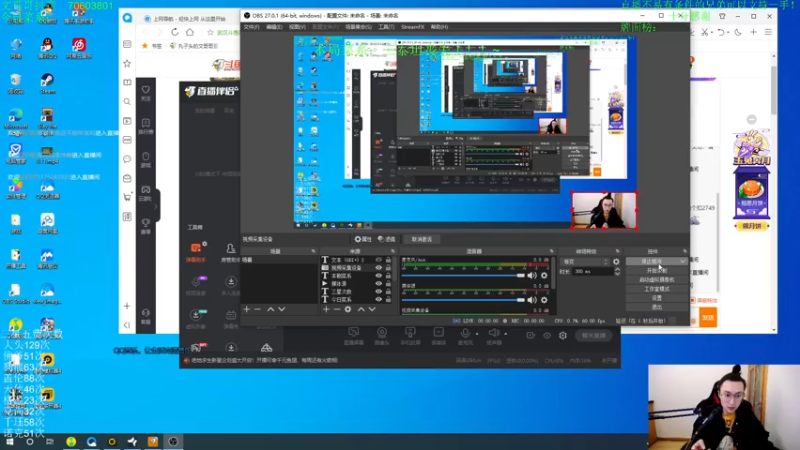Mute the desktop audio speaker icon in mixer
Image resolution: width=800 pixels, height=450 pixels.
pos(532,300)
